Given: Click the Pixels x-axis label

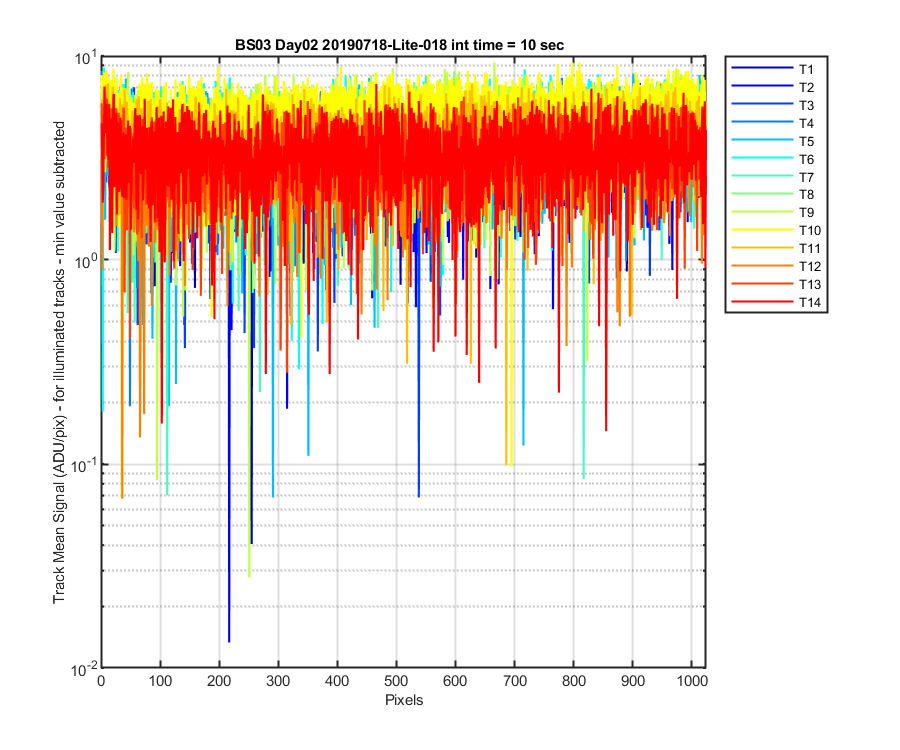Looking at the screenshot, I should click(x=404, y=700).
